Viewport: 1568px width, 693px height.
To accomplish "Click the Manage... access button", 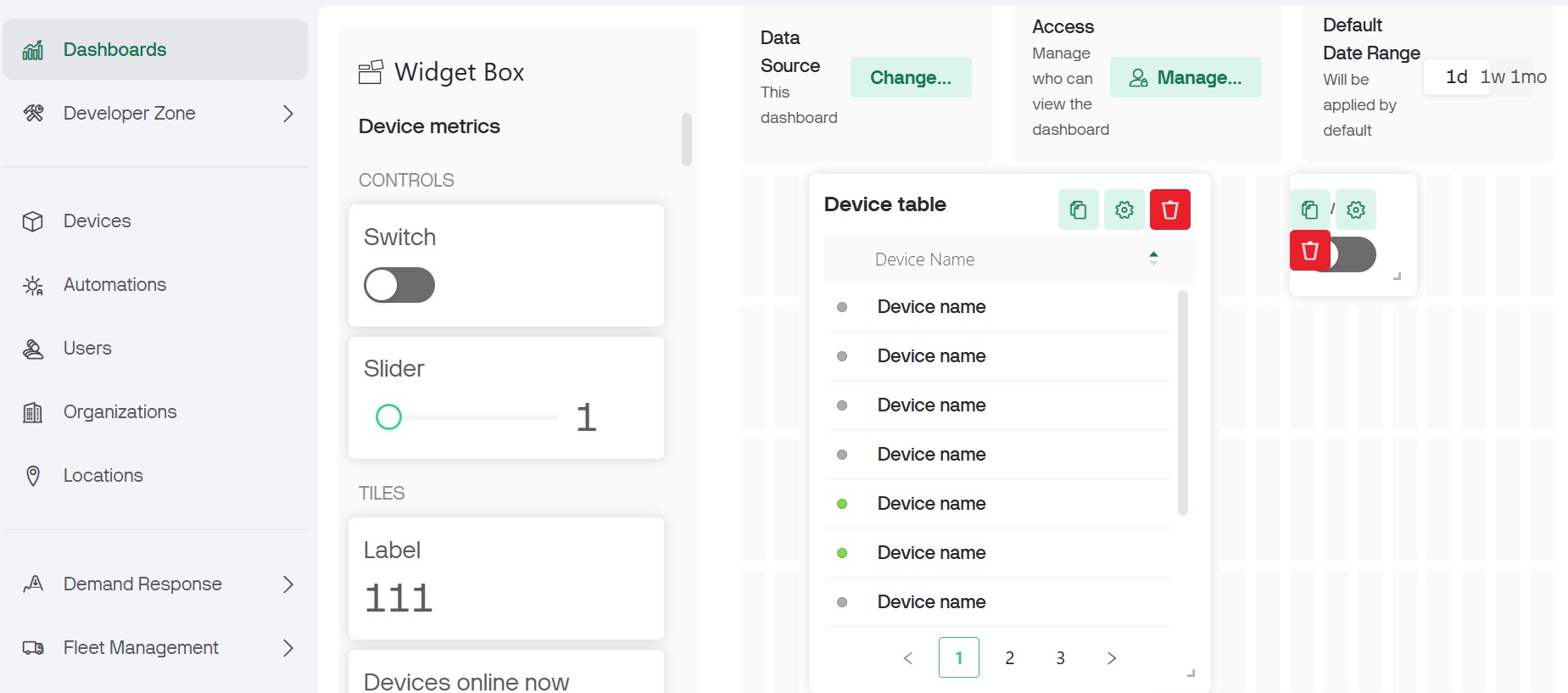I will (x=1186, y=77).
